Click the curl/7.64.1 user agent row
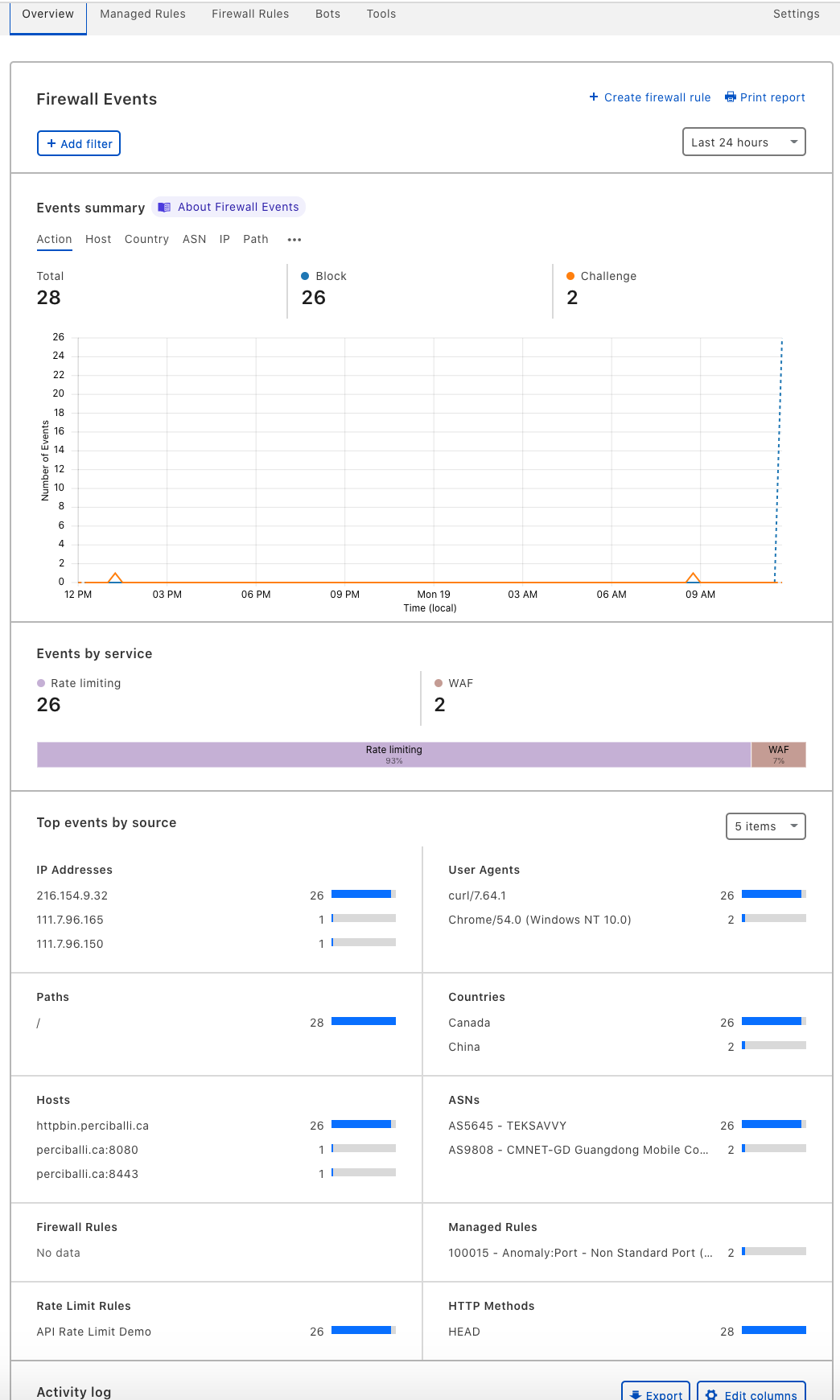The image size is (840, 1400). (477, 896)
